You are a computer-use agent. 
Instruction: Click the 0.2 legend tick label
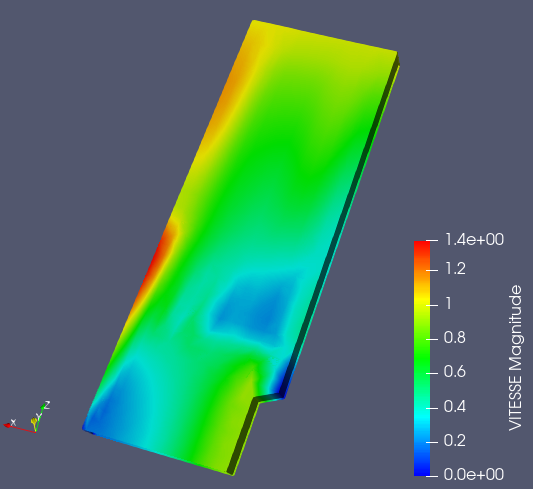click(x=454, y=440)
